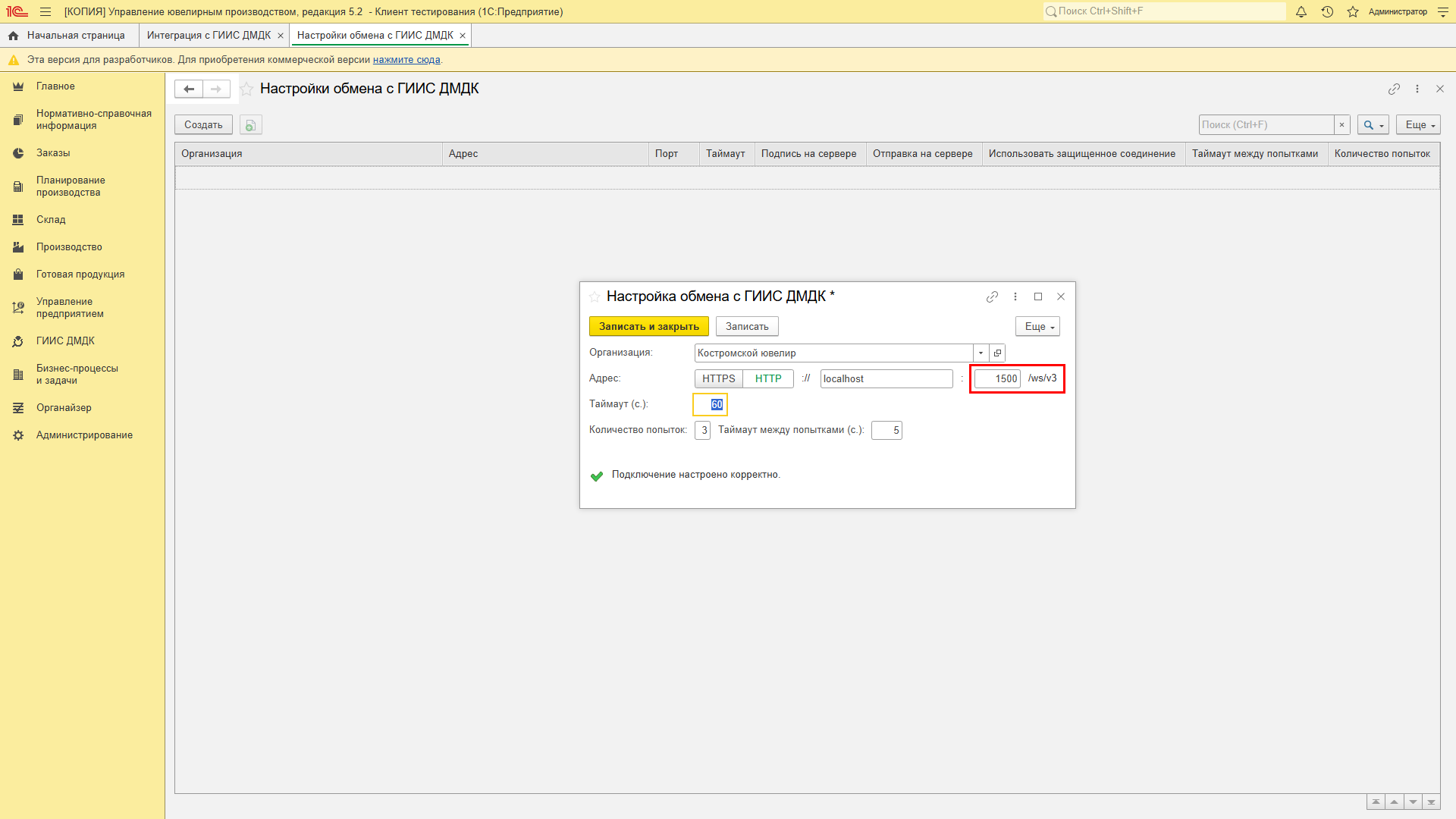Jump to the first list row arrow

(1376, 802)
